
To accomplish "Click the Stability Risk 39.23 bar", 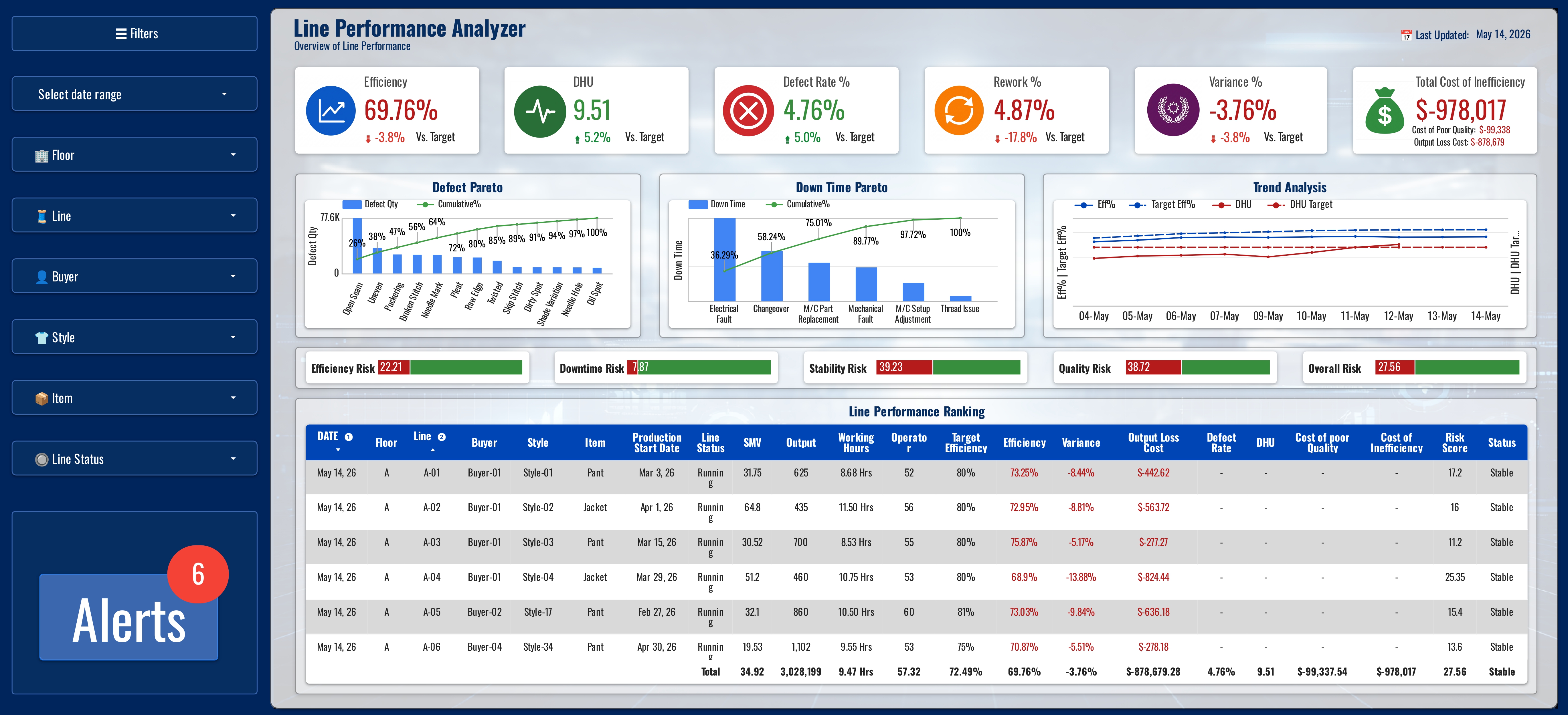I will point(948,368).
